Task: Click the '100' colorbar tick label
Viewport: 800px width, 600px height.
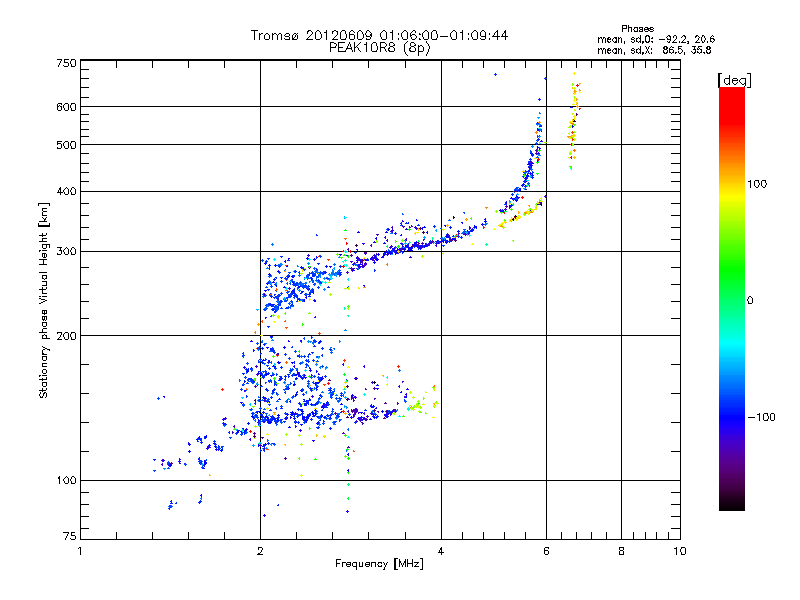Action: [757, 184]
